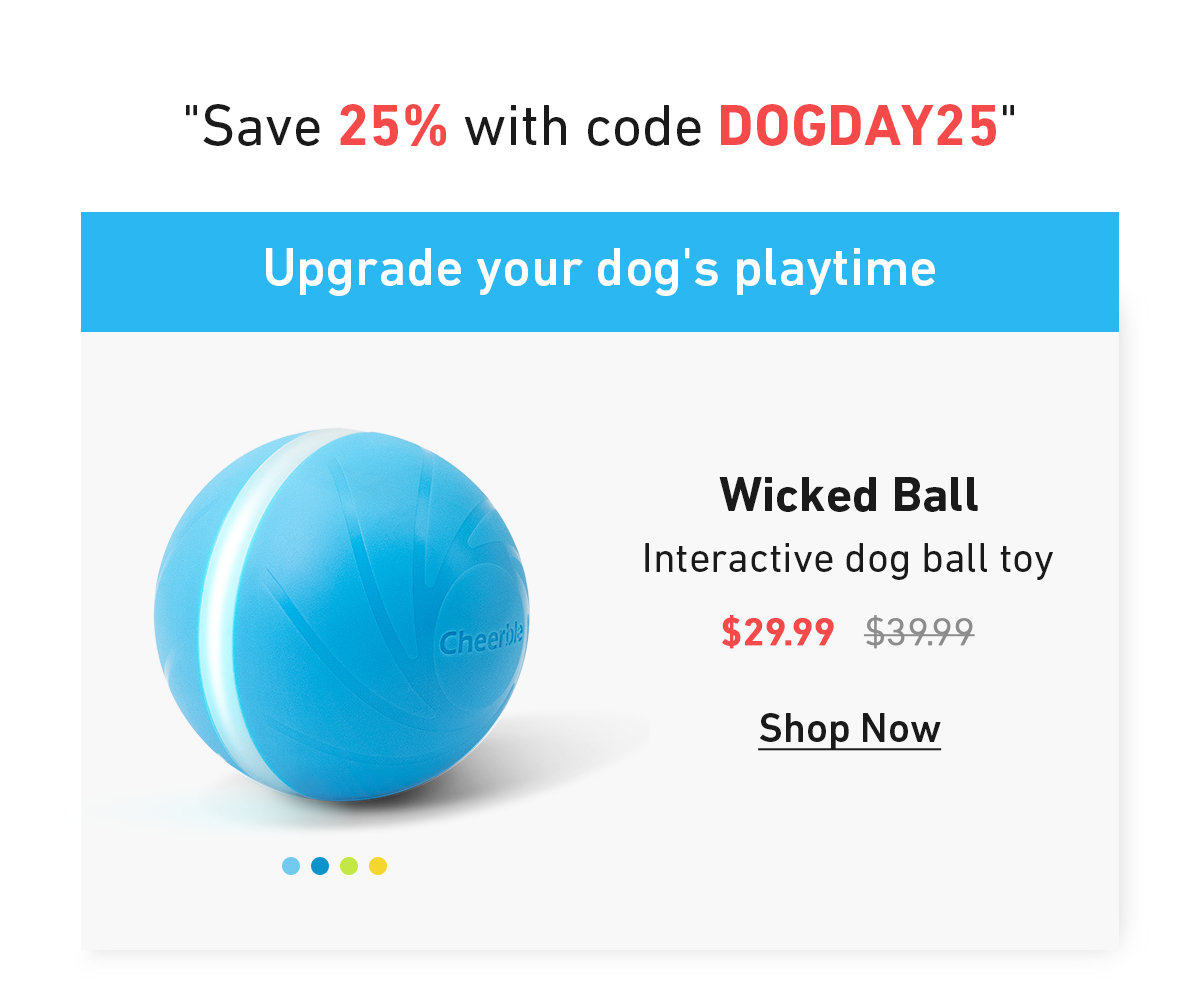Click the Wicked Ball product title
Viewport: 1200px width, 993px height.
point(849,494)
